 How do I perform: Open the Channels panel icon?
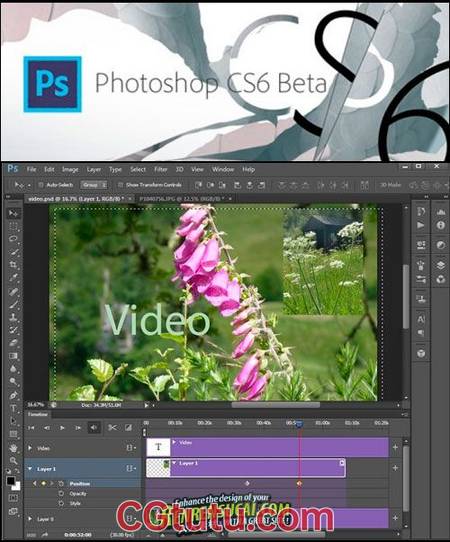pos(441,279)
